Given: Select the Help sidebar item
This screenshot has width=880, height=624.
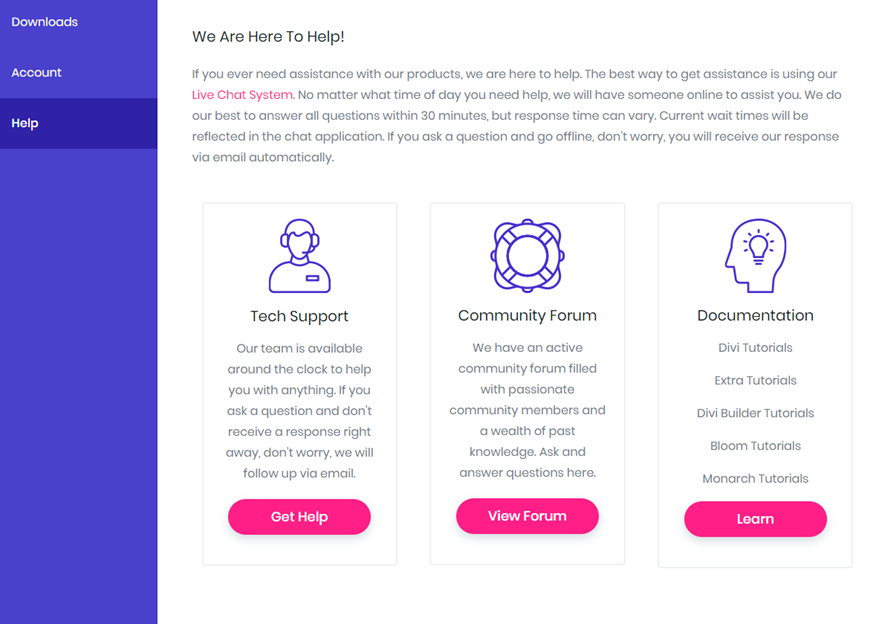Looking at the screenshot, I should (25, 124).
